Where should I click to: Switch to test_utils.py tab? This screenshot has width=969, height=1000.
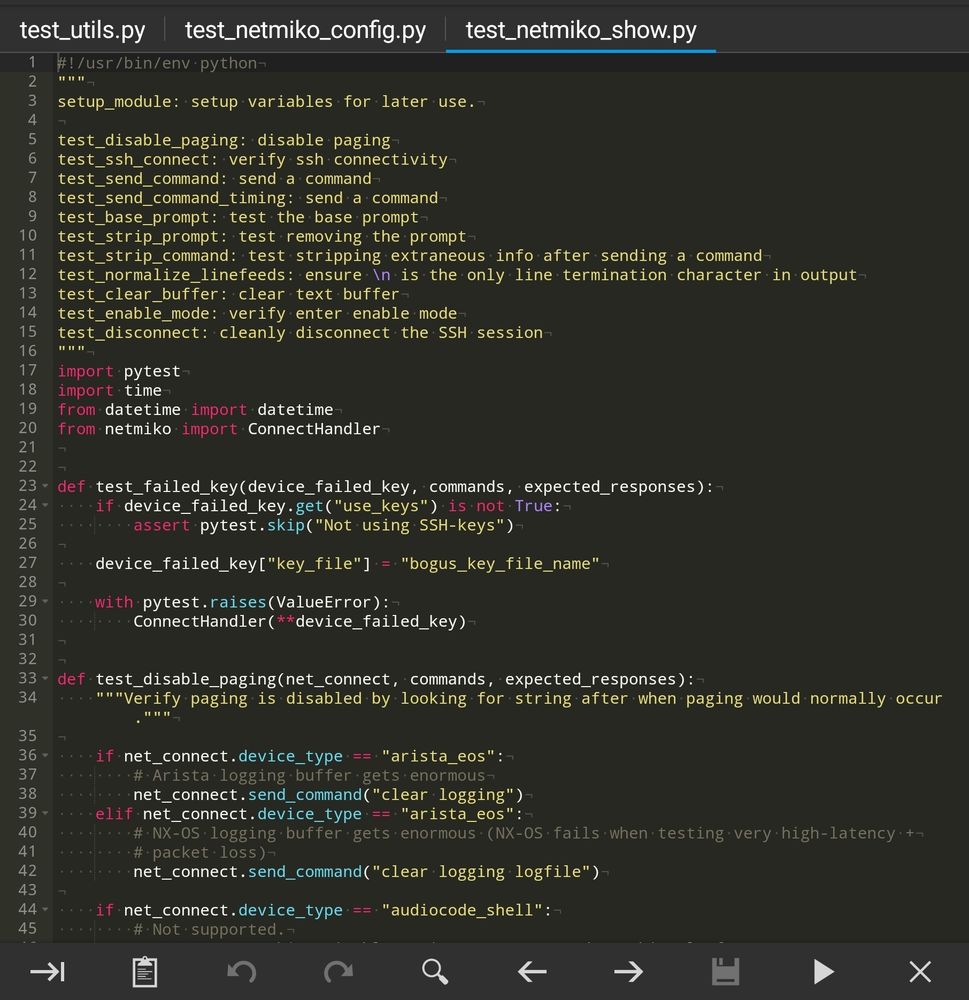tap(82, 30)
